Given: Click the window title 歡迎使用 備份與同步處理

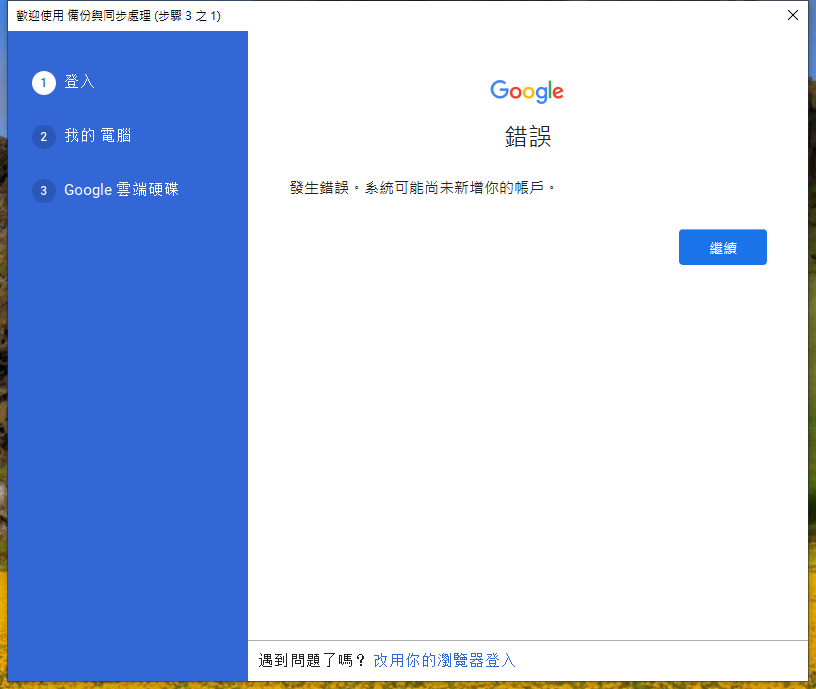Looking at the screenshot, I should pos(119,16).
